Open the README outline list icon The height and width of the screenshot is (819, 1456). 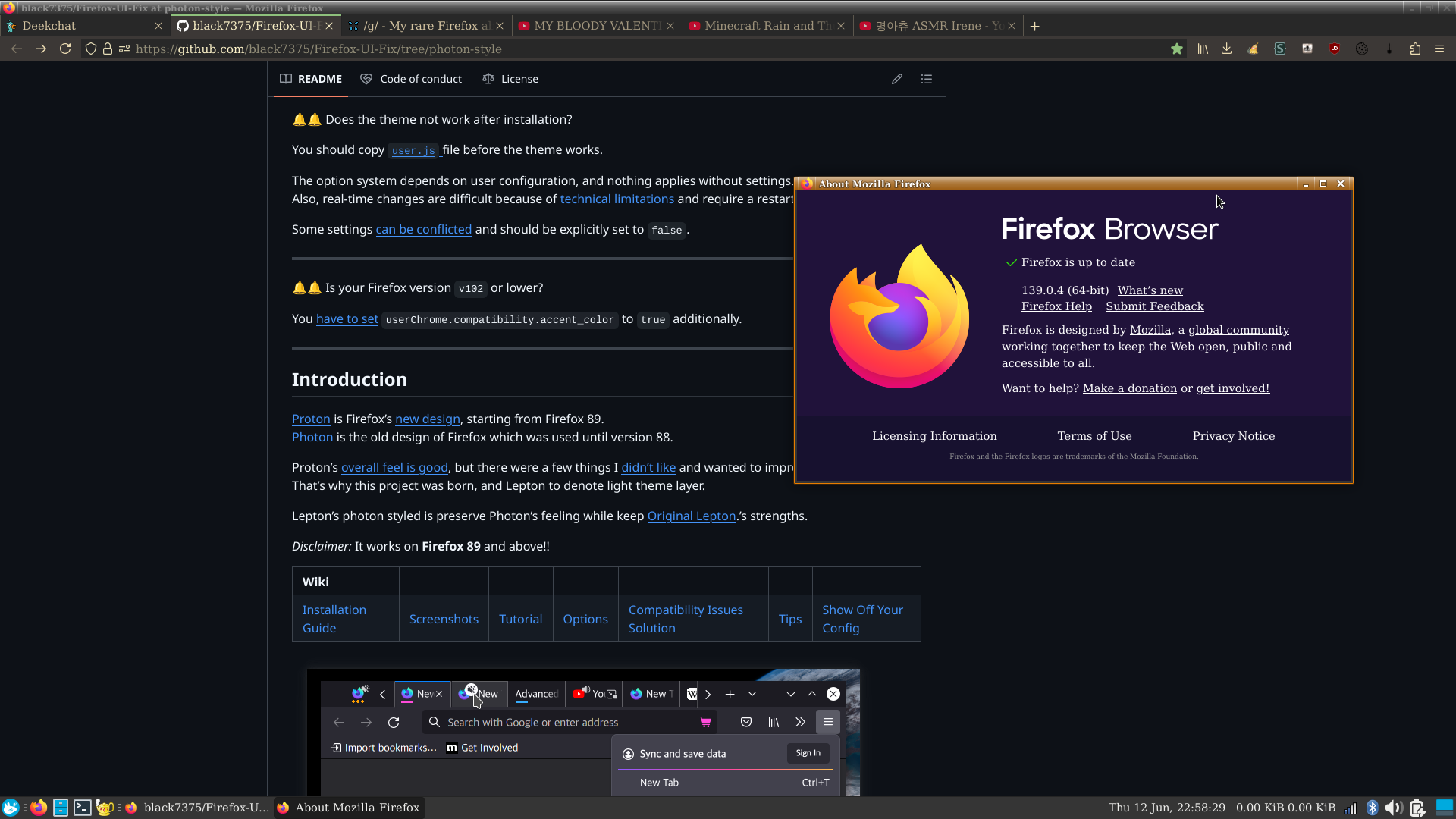click(x=927, y=79)
